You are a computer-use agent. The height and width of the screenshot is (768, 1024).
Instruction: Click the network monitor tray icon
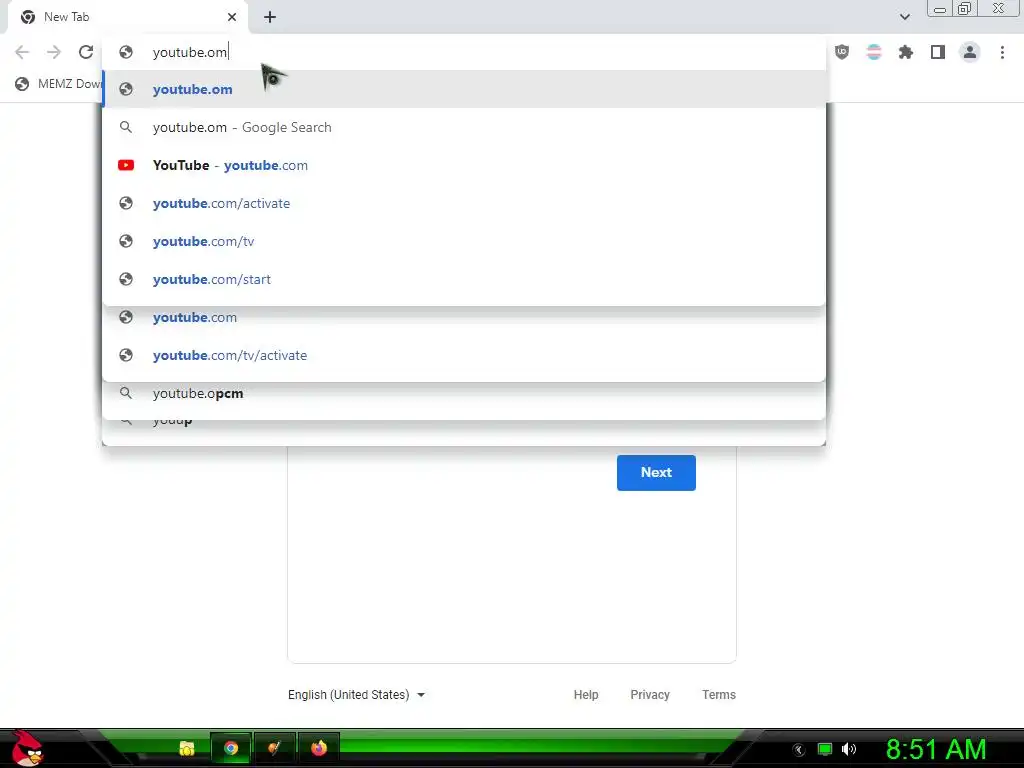(x=825, y=749)
